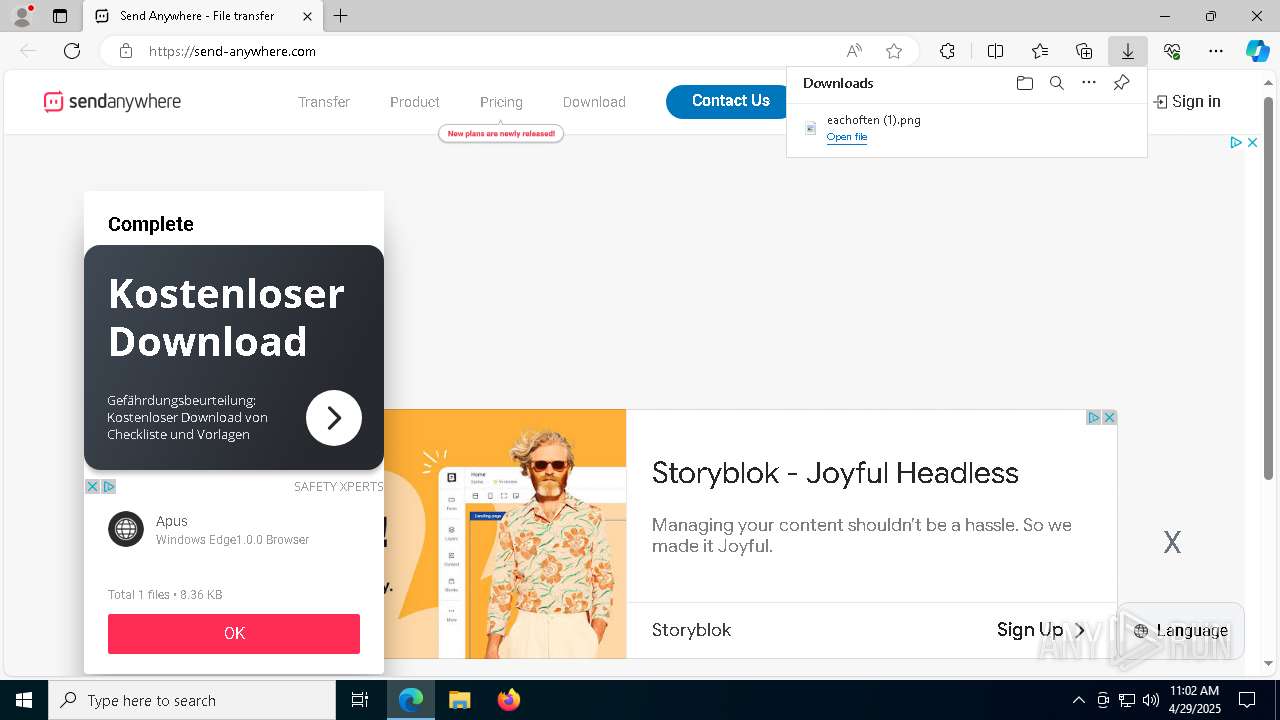
Task: Open the Pricing menu item
Action: (501, 102)
